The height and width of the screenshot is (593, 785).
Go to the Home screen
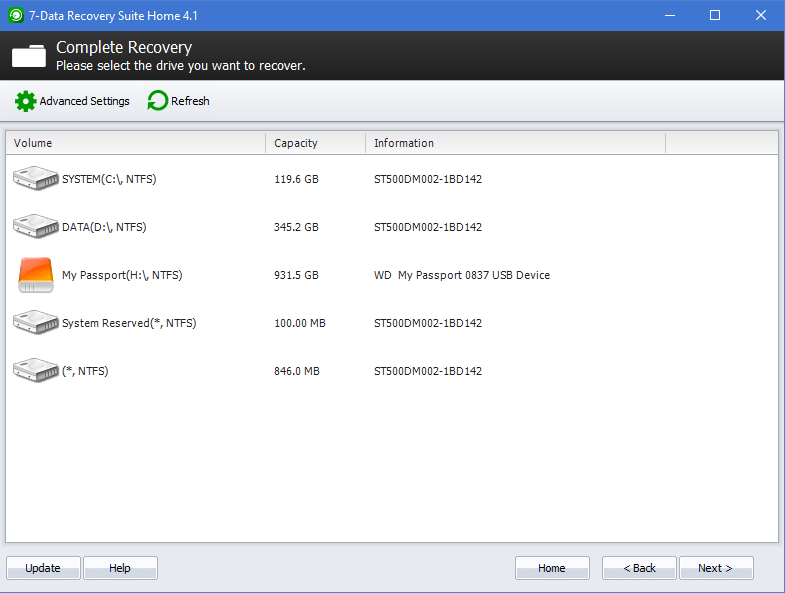click(x=552, y=568)
